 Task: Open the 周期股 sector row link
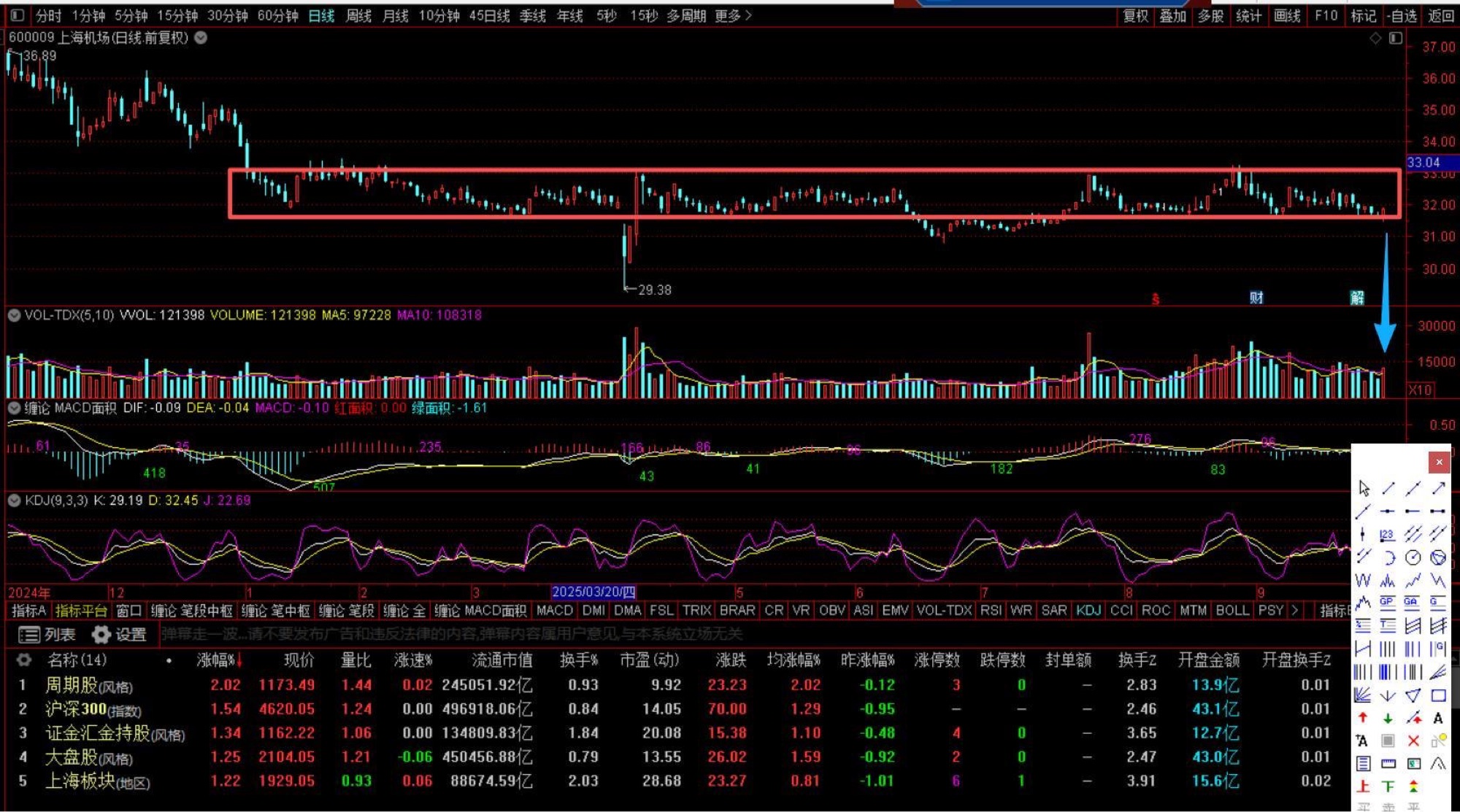point(72,685)
